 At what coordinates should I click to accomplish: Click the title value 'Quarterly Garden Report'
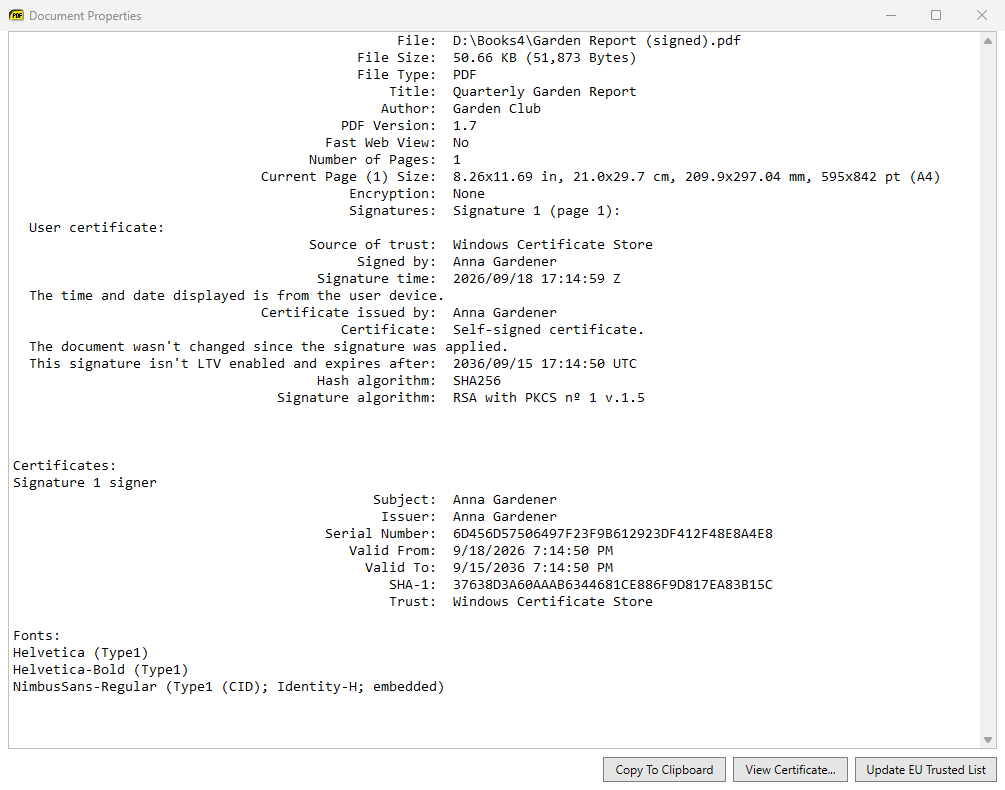544,92
